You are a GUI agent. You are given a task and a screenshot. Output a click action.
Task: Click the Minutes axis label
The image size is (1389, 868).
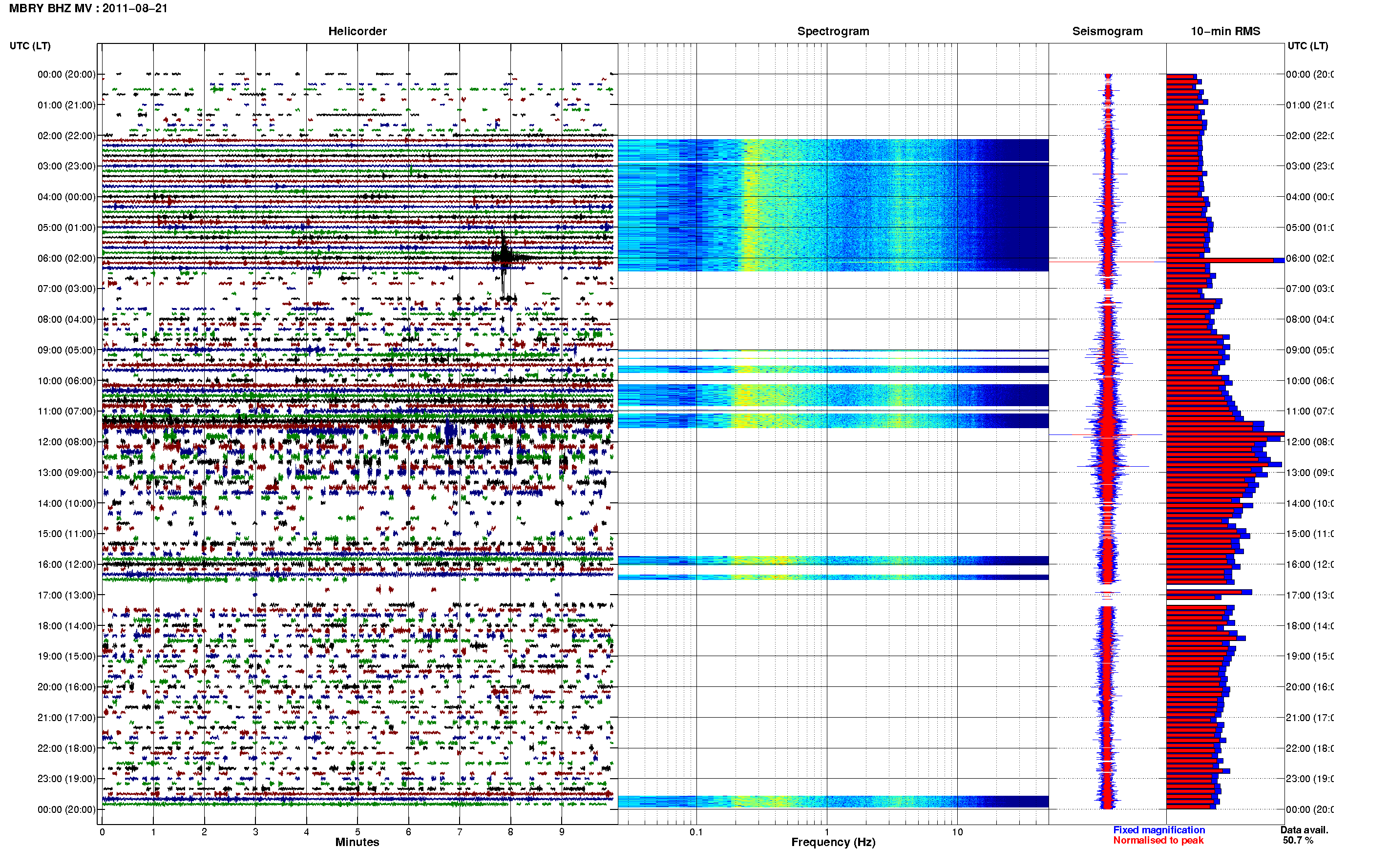click(x=357, y=842)
